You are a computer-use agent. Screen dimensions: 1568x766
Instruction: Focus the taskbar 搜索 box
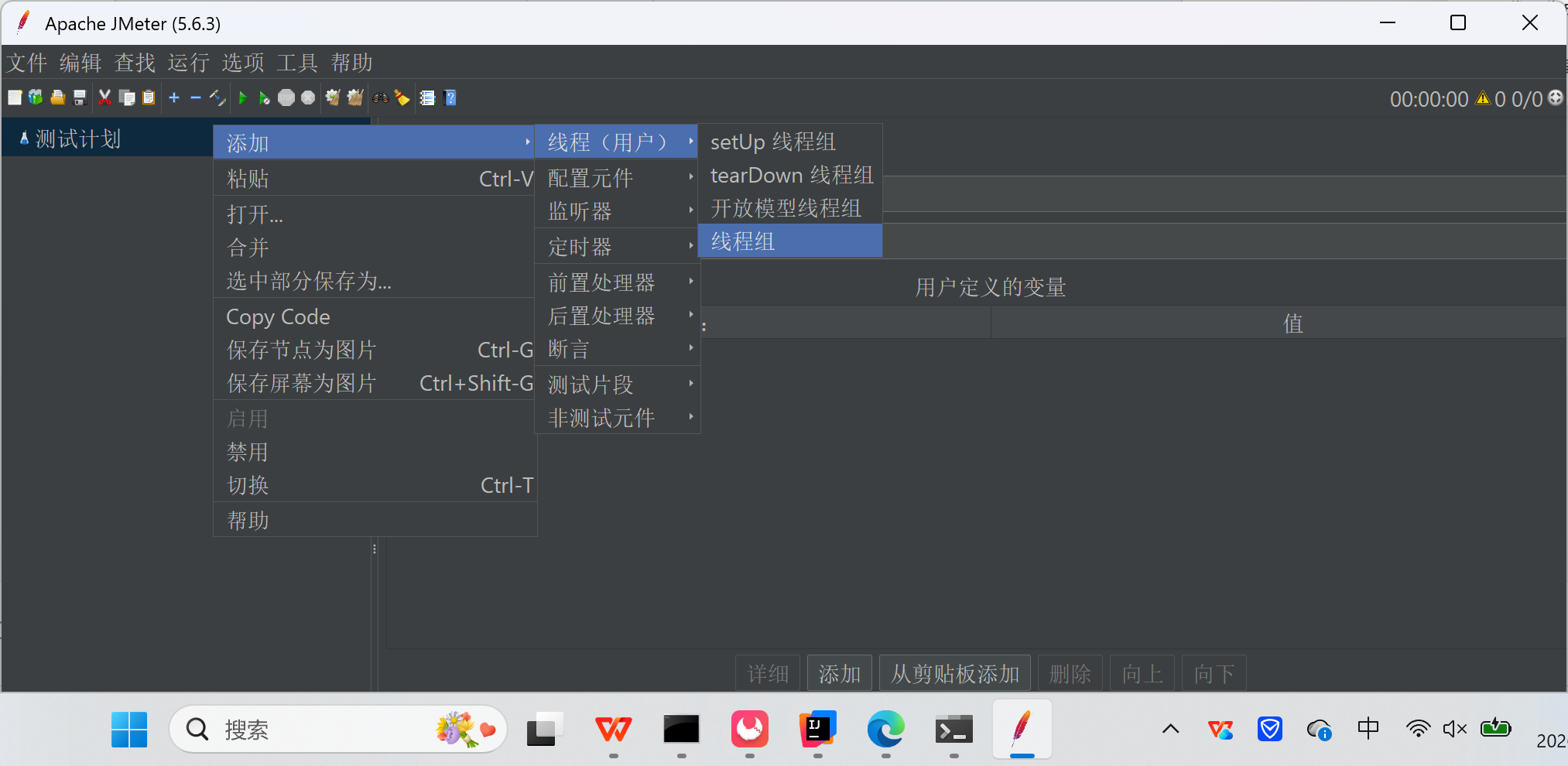tap(338, 729)
